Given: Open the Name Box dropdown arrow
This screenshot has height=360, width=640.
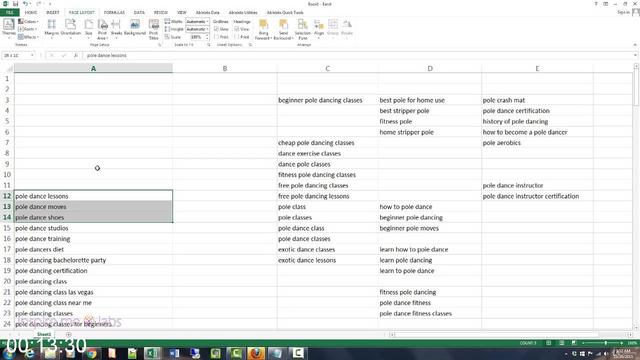Looking at the screenshot, I should [x=32, y=55].
